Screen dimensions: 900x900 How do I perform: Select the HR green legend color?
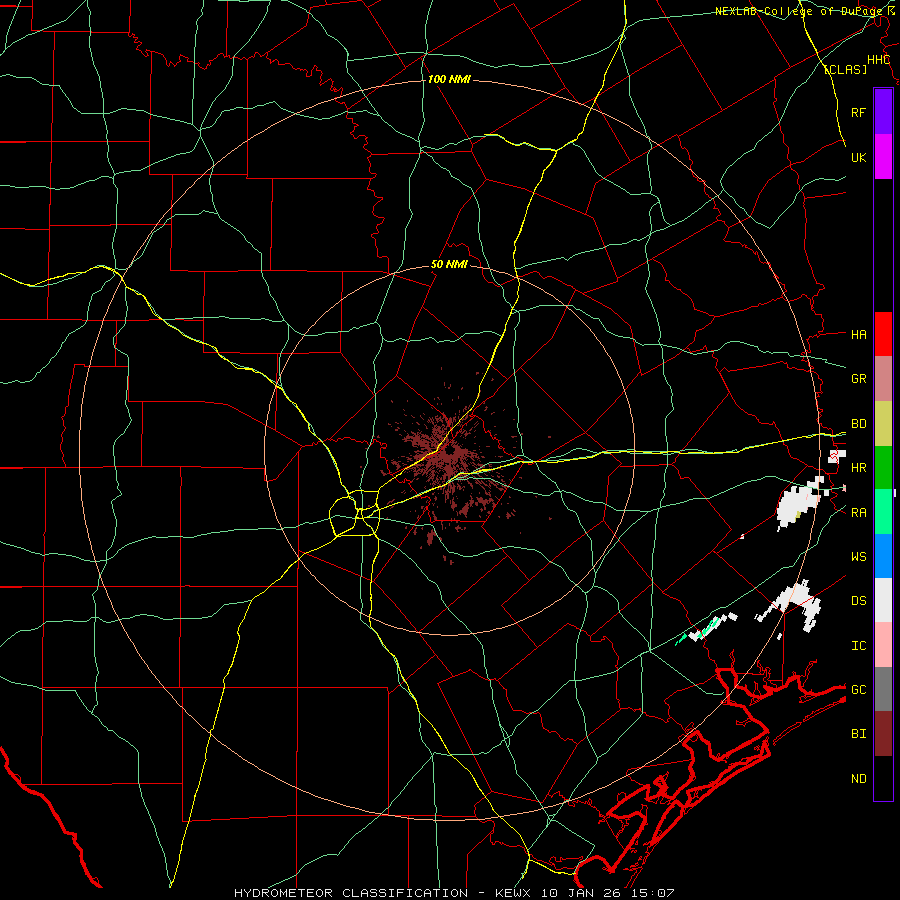[883, 467]
